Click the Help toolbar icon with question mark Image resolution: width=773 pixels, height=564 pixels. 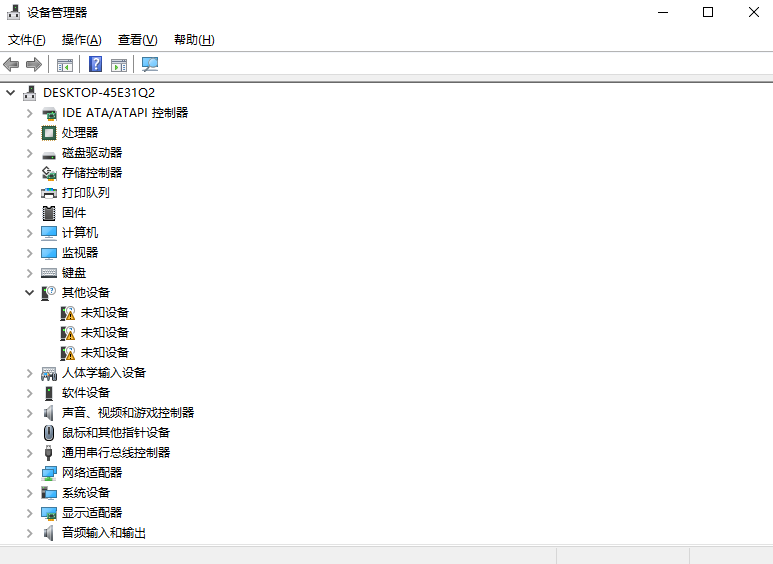pyautogui.click(x=95, y=65)
